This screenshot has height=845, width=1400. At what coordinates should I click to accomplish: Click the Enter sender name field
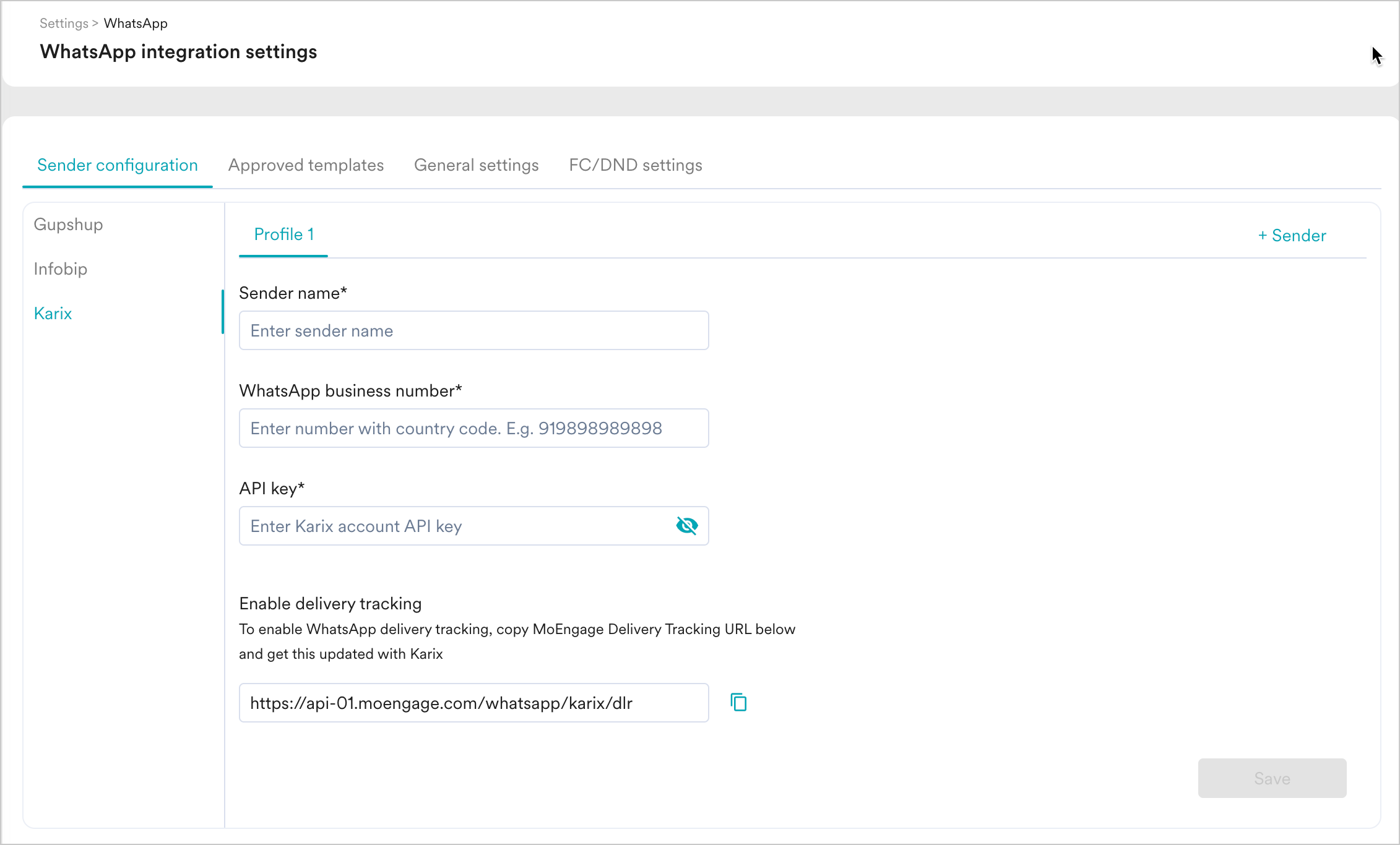(473, 330)
